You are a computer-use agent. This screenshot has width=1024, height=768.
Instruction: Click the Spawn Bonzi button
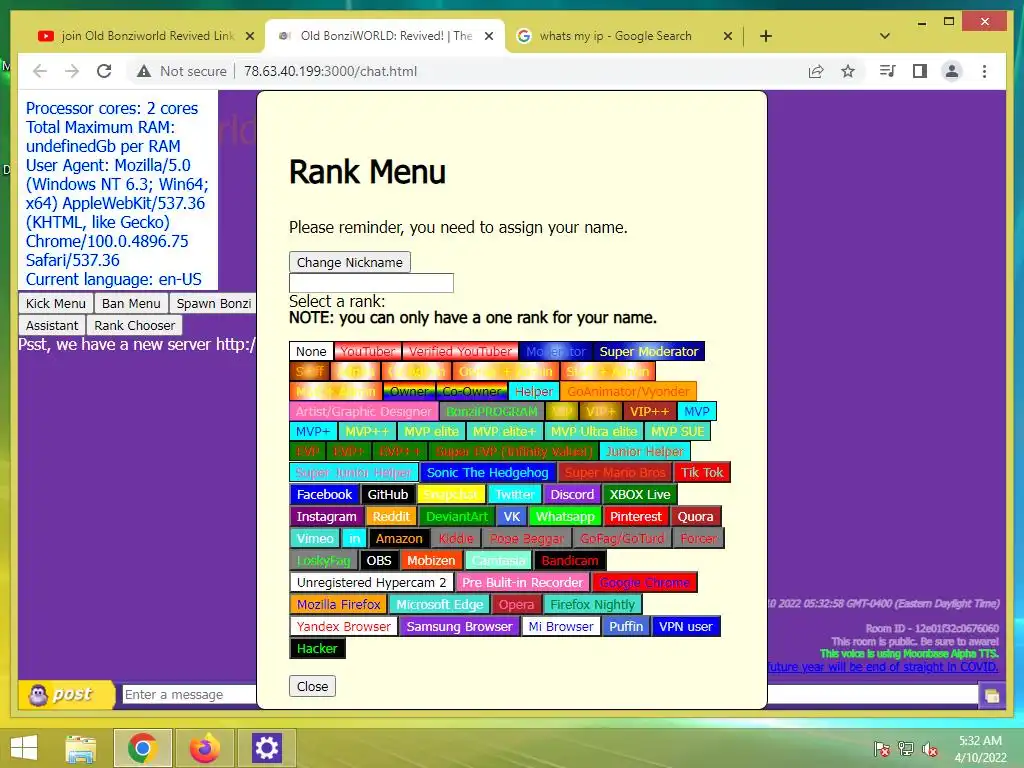point(214,303)
